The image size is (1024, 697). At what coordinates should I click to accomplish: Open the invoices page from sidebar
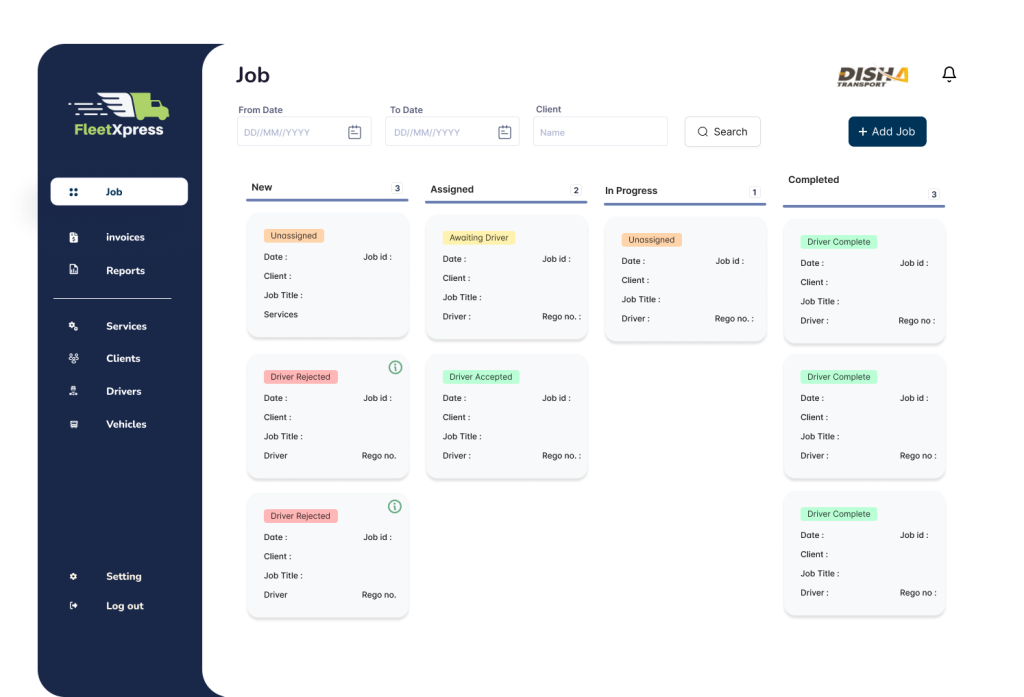(124, 238)
